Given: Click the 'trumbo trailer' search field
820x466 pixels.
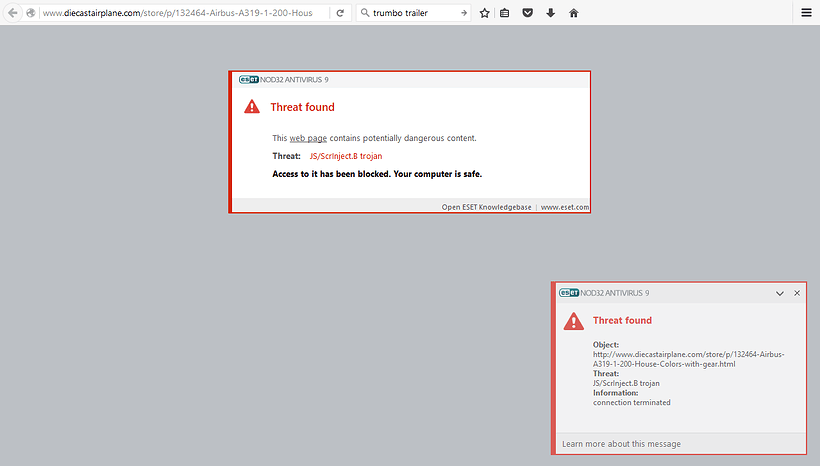Looking at the screenshot, I should click(415, 13).
